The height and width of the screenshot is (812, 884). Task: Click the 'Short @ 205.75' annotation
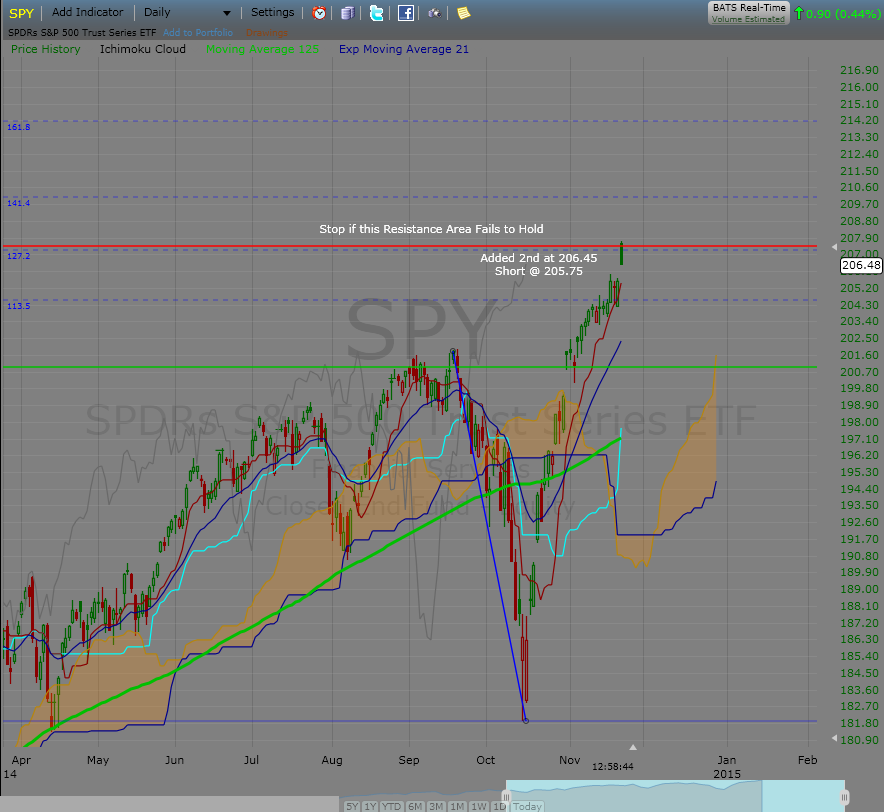coord(538,271)
